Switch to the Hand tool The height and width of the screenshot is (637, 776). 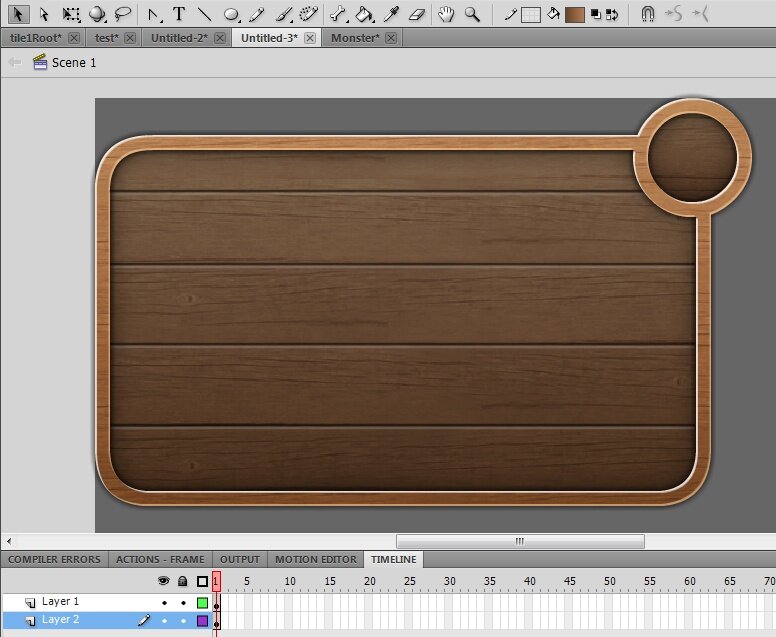click(x=446, y=14)
